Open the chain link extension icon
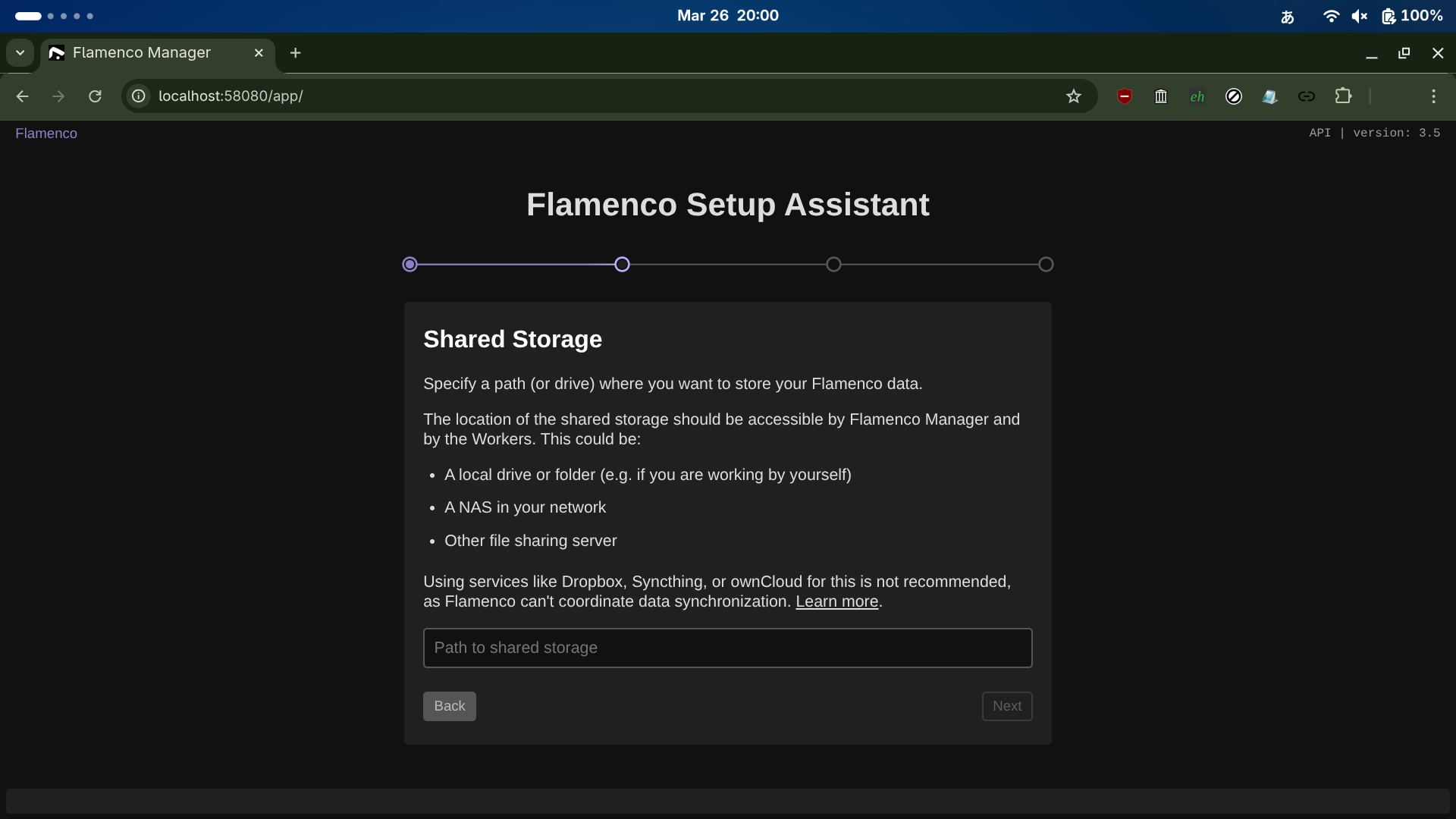 (x=1307, y=96)
